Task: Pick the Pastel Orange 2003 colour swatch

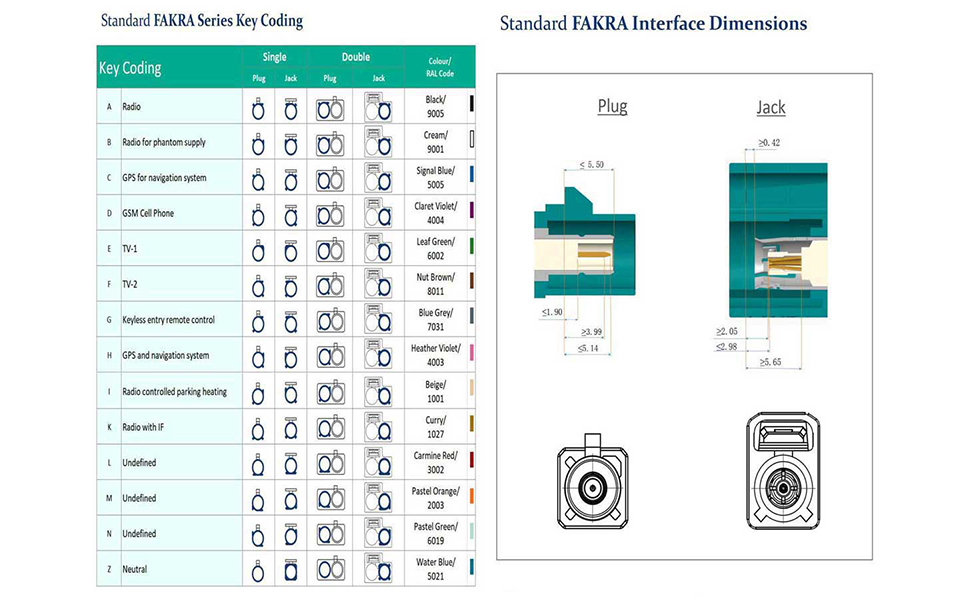Action: pyautogui.click(x=472, y=495)
